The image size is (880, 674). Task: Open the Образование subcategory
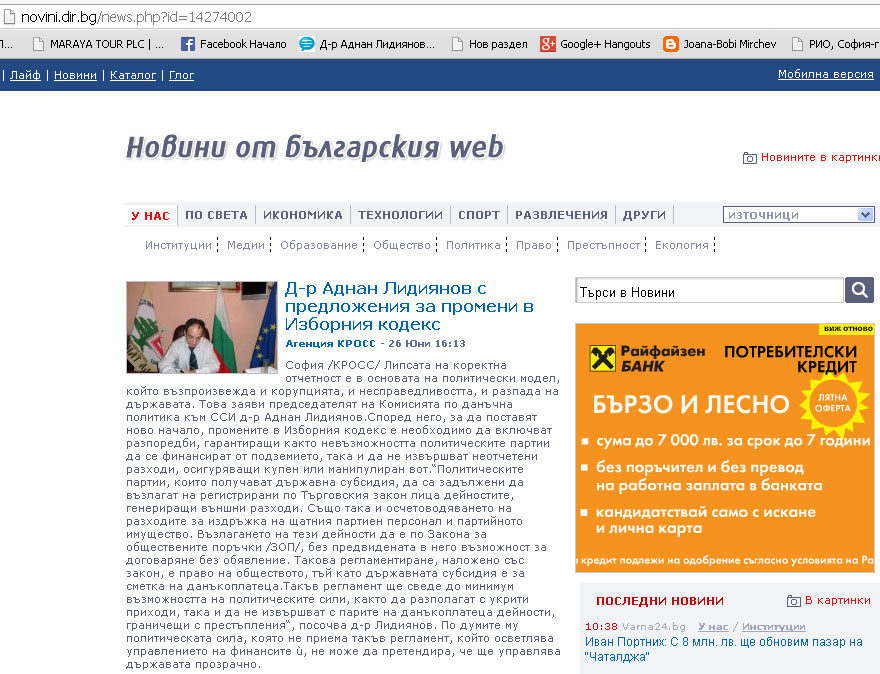click(319, 245)
